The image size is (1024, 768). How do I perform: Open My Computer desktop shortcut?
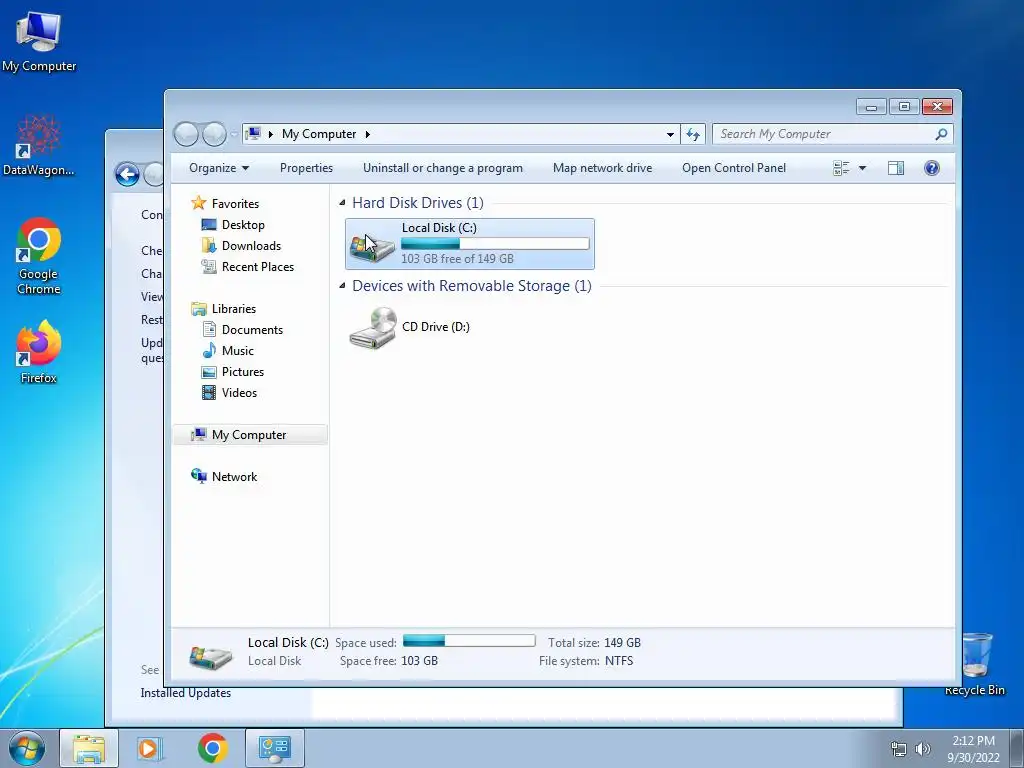(x=39, y=42)
